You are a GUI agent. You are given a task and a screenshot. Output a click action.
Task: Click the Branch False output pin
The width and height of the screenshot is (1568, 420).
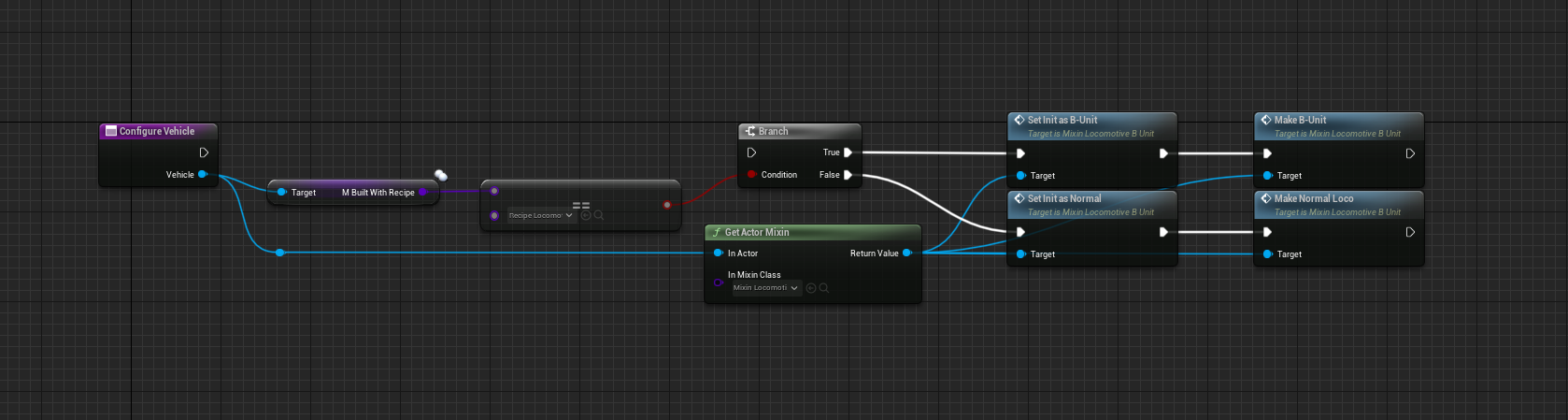848,175
